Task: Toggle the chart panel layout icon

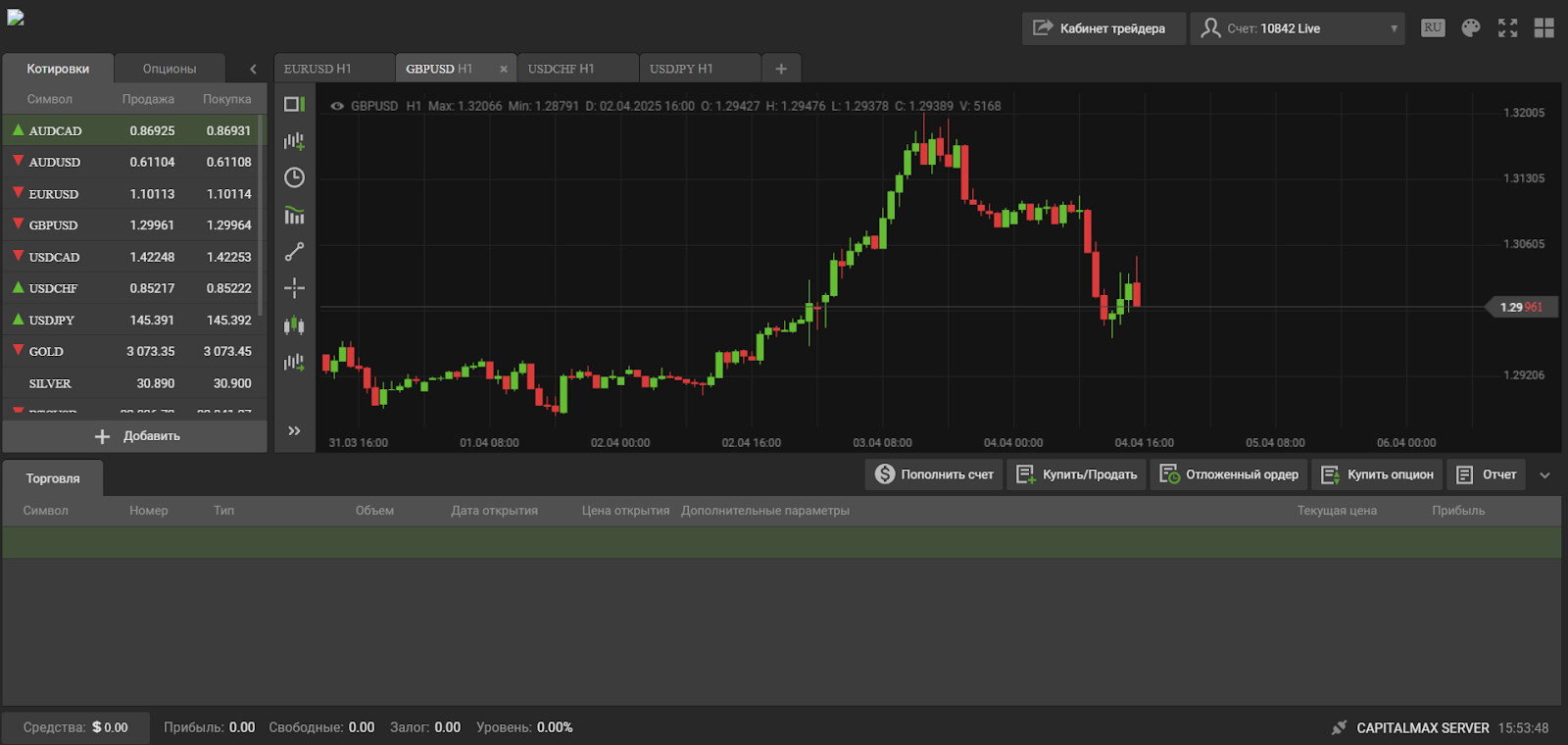Action: (294, 104)
